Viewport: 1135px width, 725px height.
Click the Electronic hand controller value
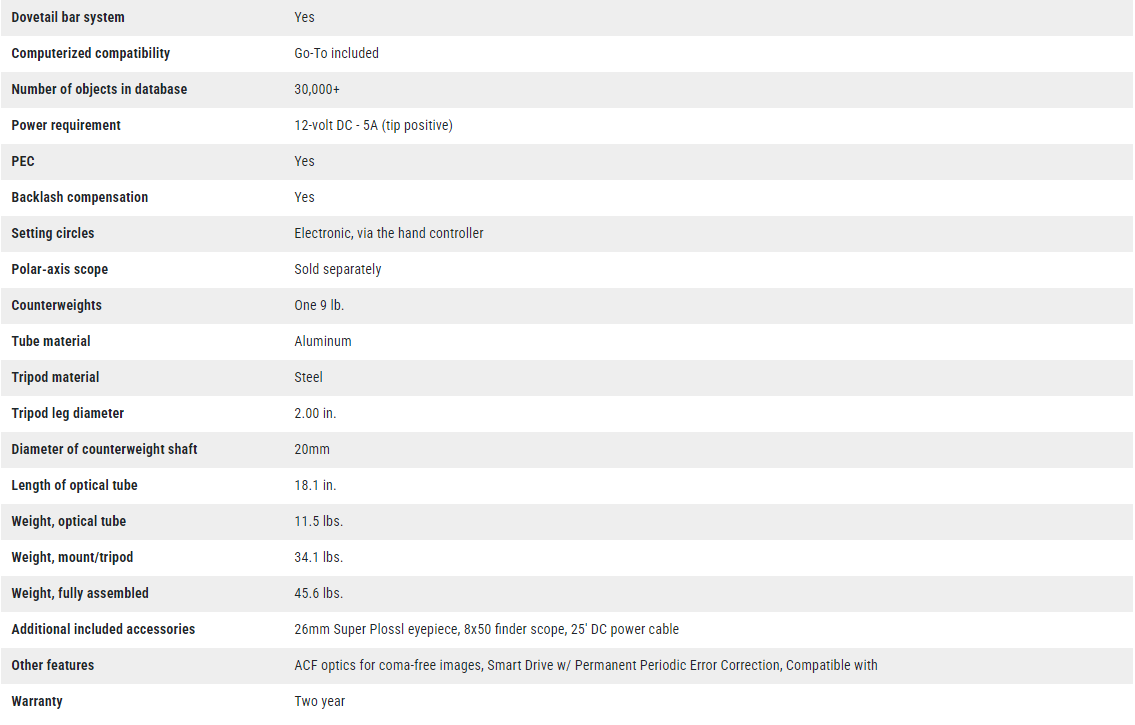click(x=389, y=234)
